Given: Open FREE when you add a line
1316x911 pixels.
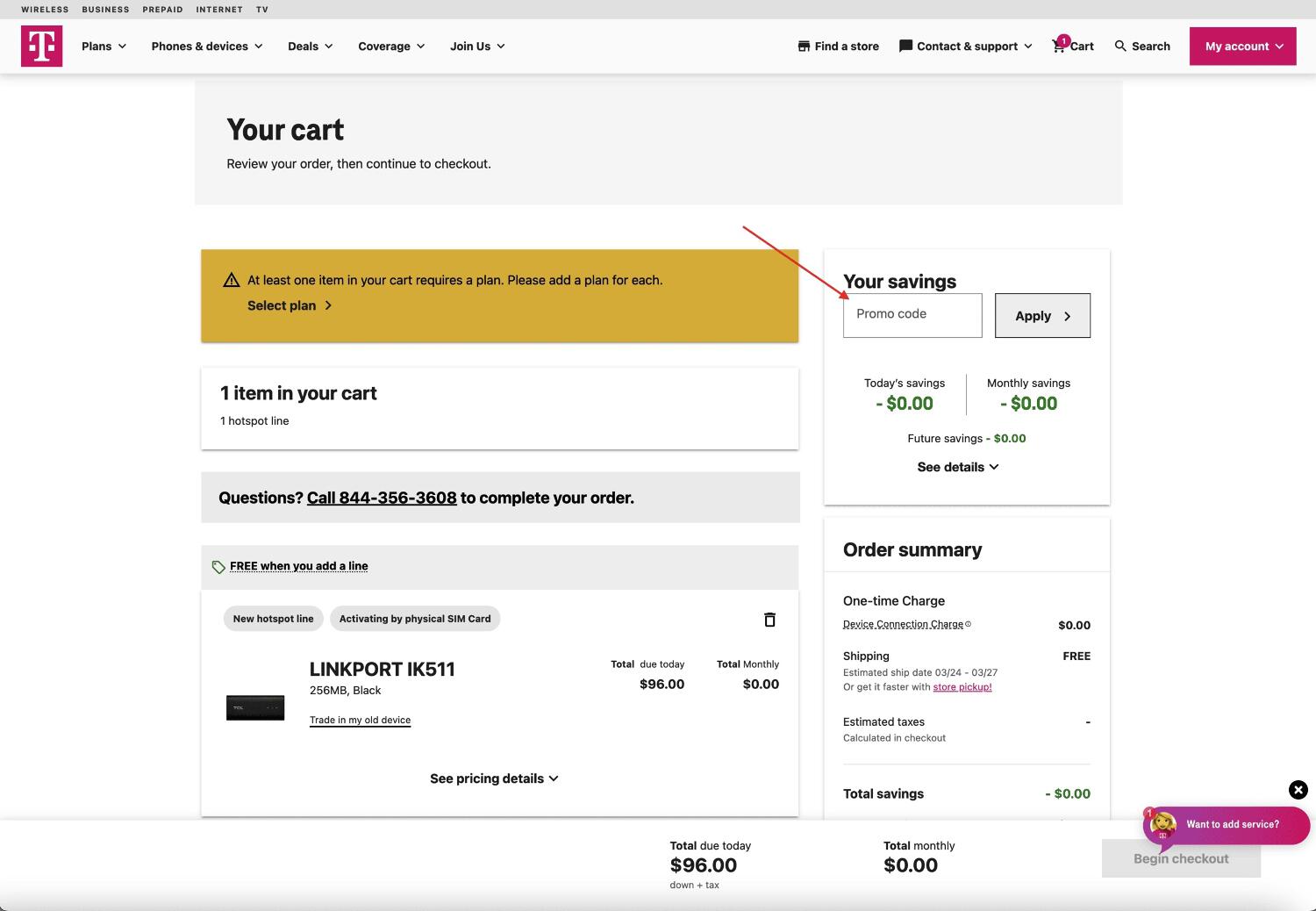Looking at the screenshot, I should (x=299, y=566).
